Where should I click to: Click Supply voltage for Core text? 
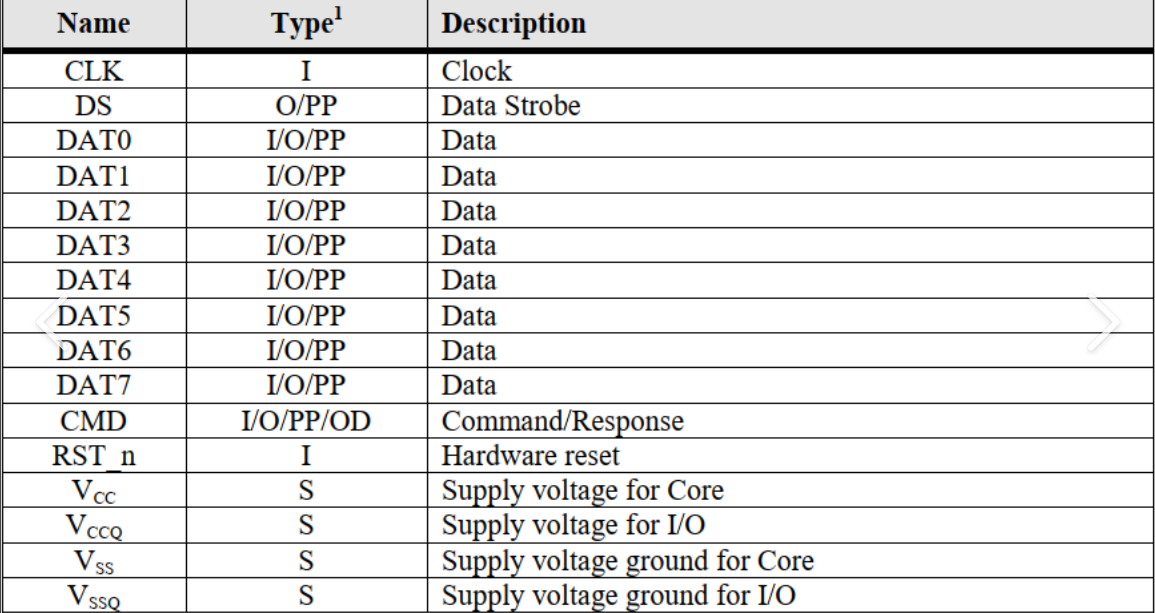click(x=583, y=491)
